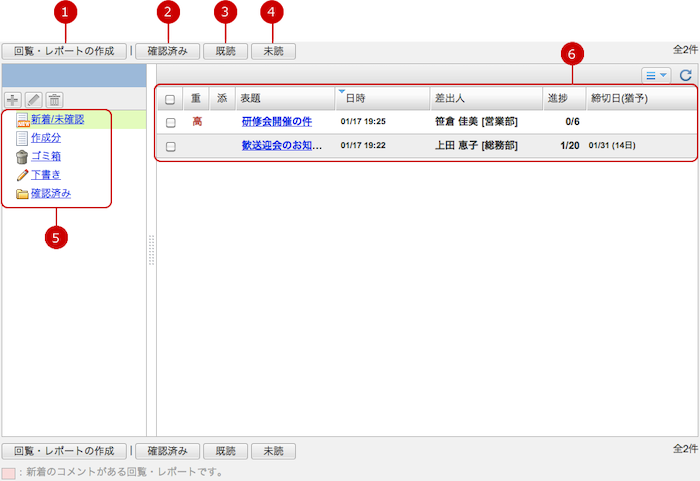Click progress value 0/6

pyautogui.click(x=572, y=121)
